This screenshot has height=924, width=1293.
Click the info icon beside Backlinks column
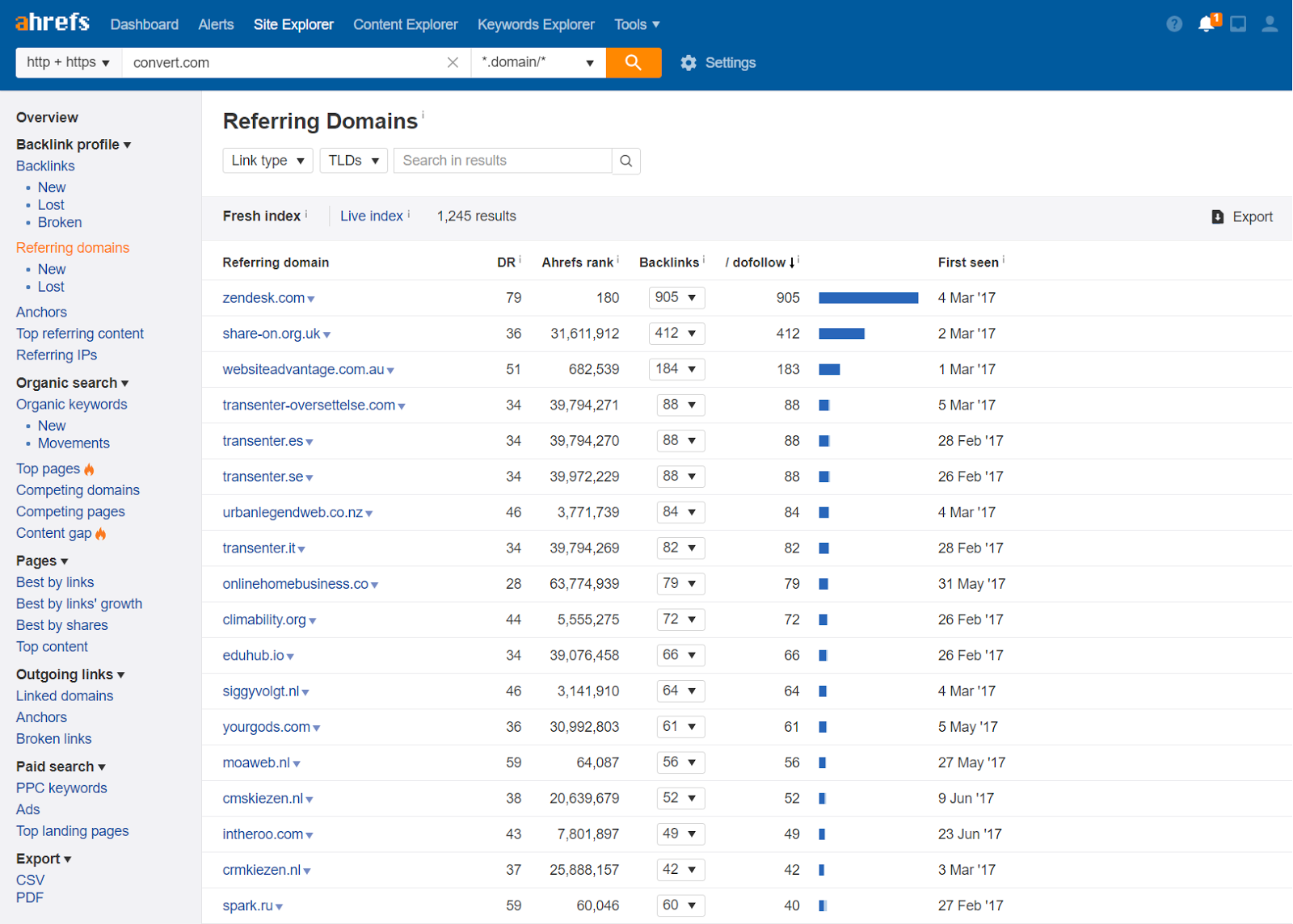coord(704,259)
